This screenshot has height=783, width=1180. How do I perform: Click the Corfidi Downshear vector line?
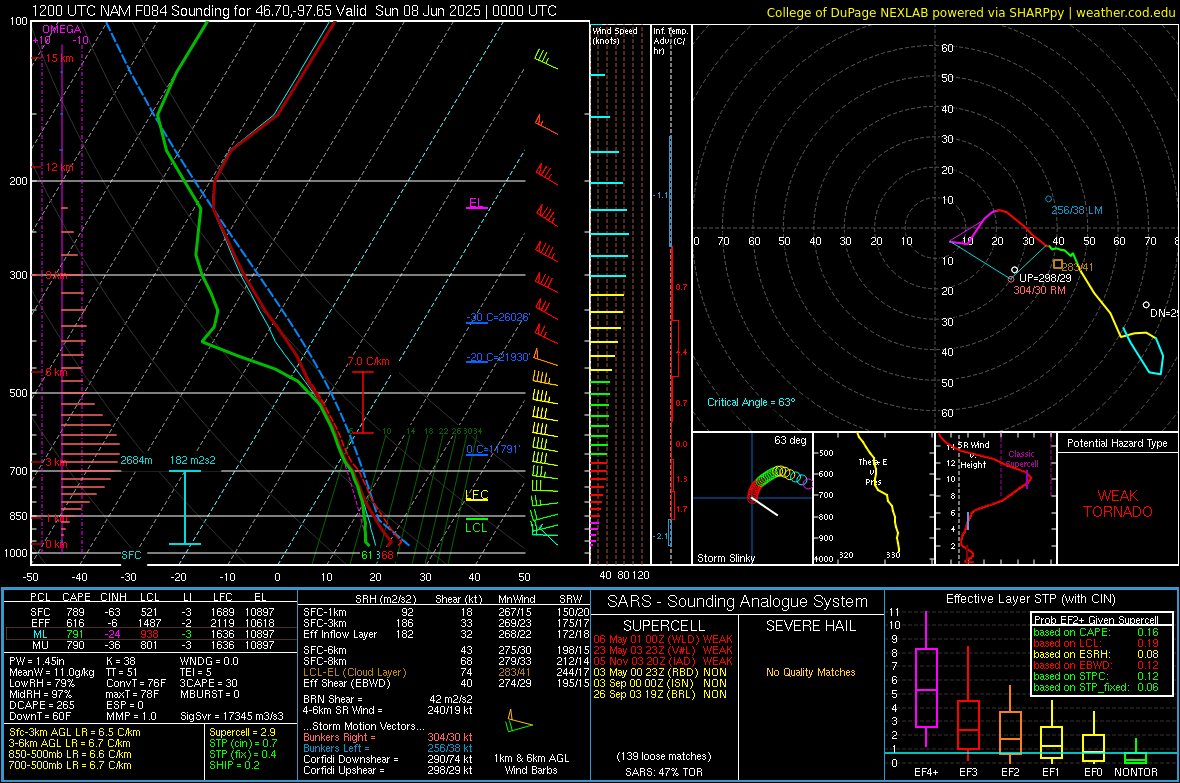(388, 759)
